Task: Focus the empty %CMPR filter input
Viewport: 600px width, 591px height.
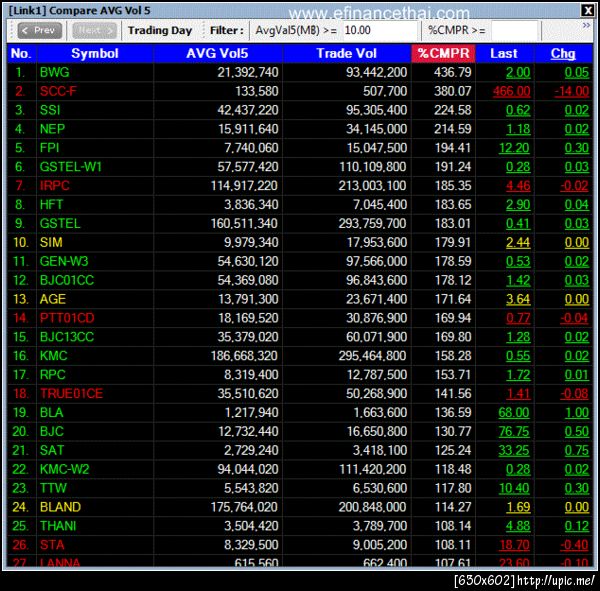Action: tap(515, 30)
